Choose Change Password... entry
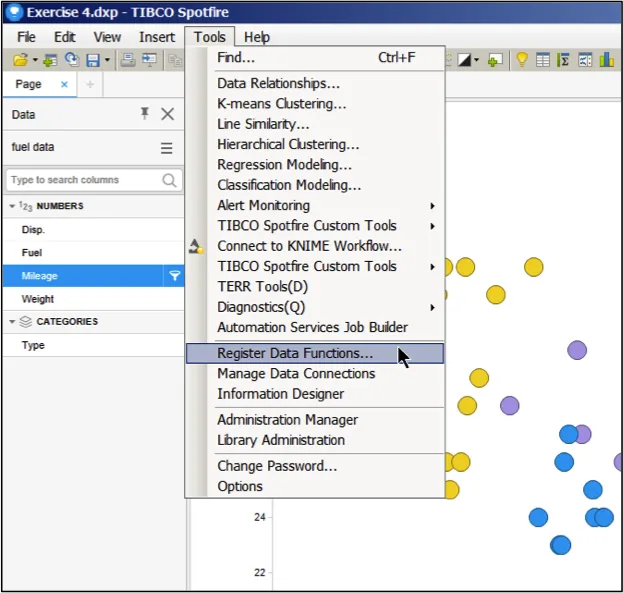The width and height of the screenshot is (623, 593). point(315,466)
